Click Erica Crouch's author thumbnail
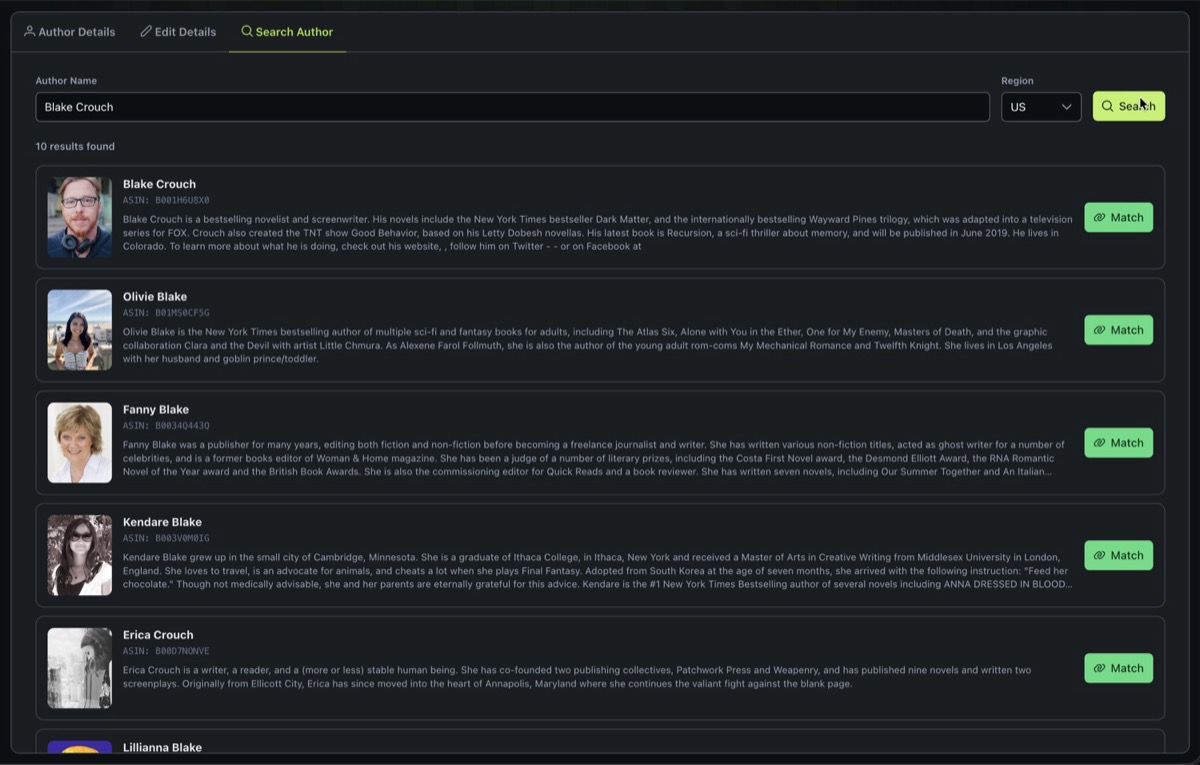 click(x=80, y=668)
